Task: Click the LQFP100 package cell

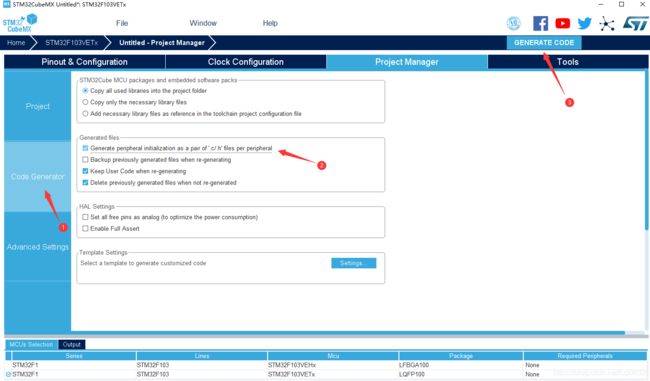Action: 412,374
